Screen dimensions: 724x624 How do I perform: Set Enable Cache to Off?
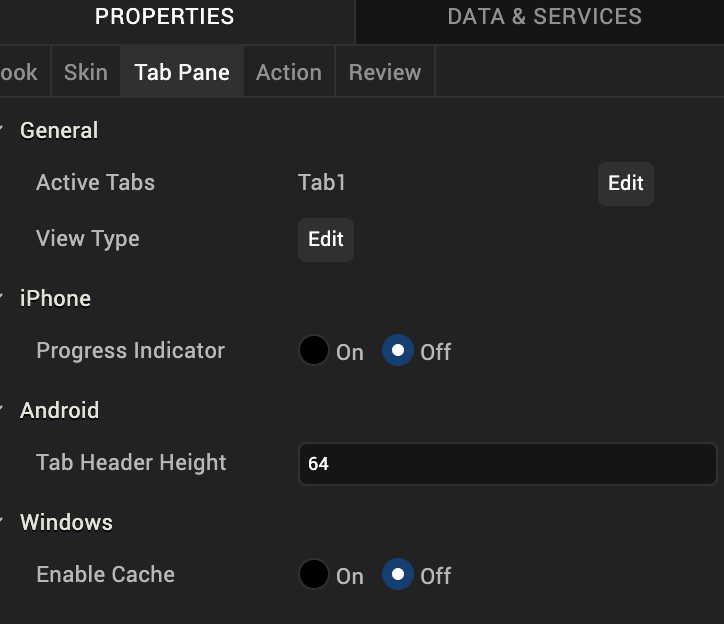(398, 575)
